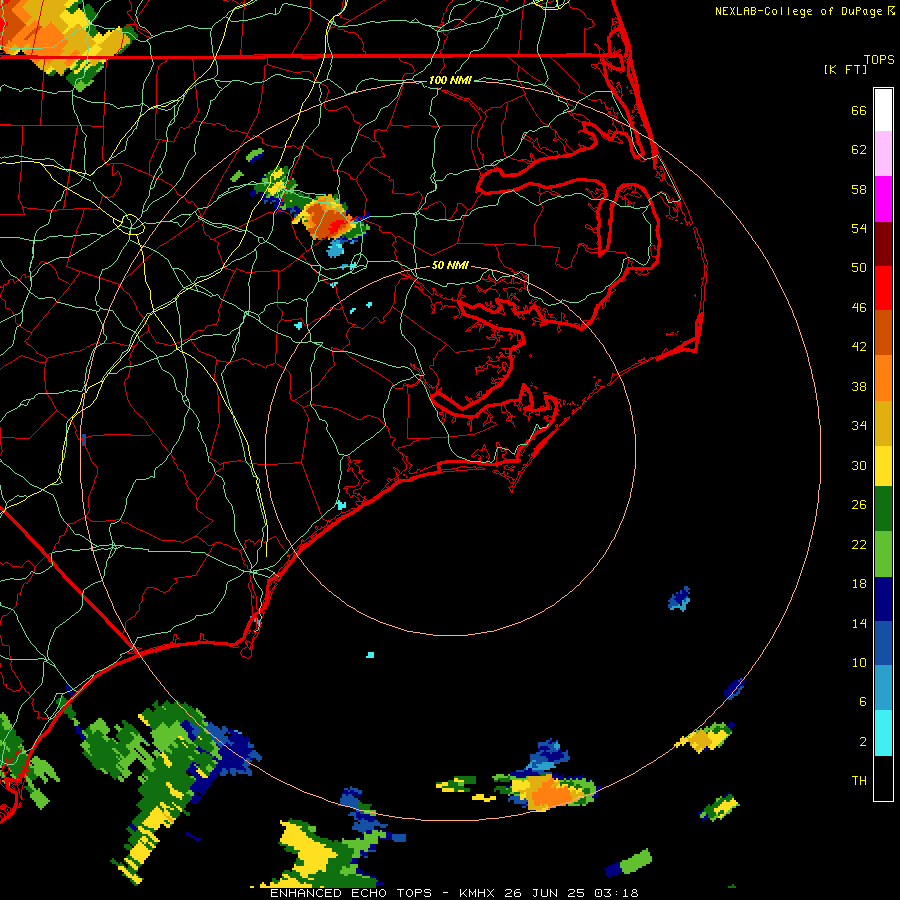Click the 30 legend value
This screenshot has width=900, height=900.
coord(859,465)
